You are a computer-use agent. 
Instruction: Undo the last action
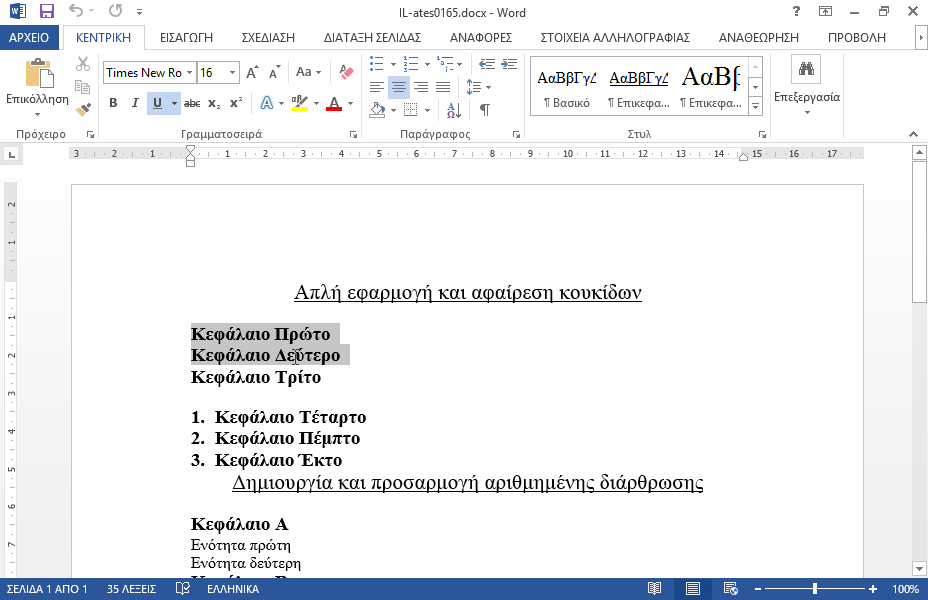point(75,11)
